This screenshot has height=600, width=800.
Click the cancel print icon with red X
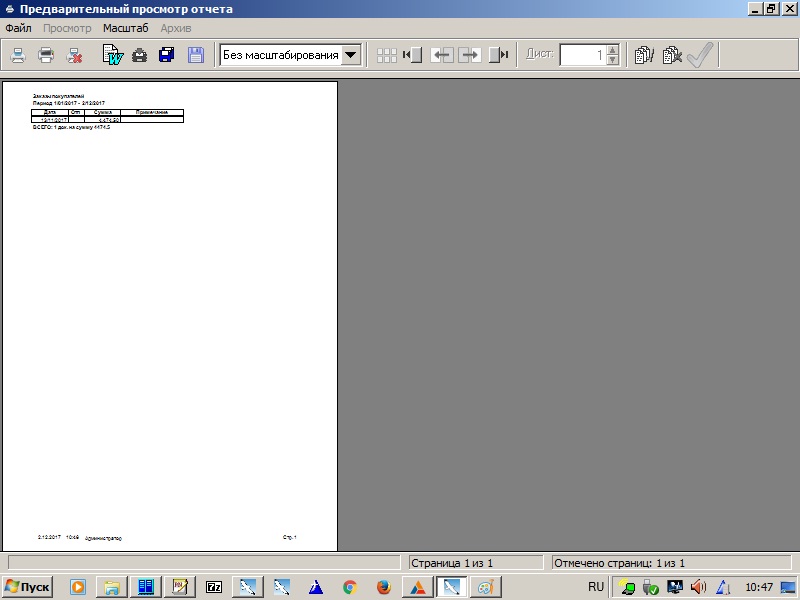(x=74, y=55)
